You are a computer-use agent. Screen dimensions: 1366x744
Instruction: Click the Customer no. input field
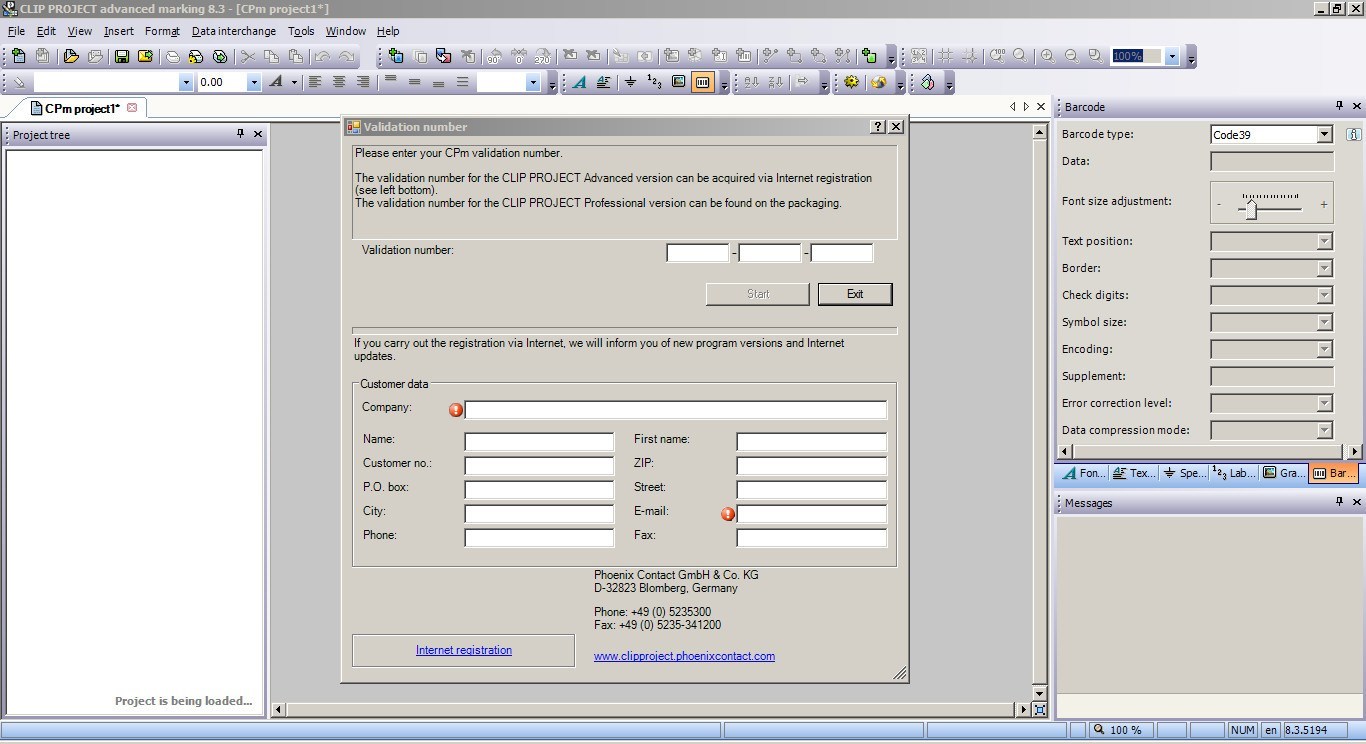[x=539, y=466]
